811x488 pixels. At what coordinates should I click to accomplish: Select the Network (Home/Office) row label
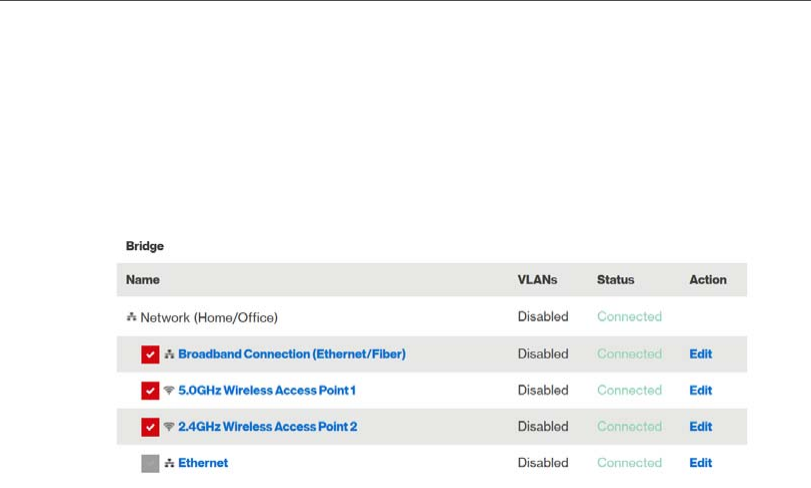point(208,318)
